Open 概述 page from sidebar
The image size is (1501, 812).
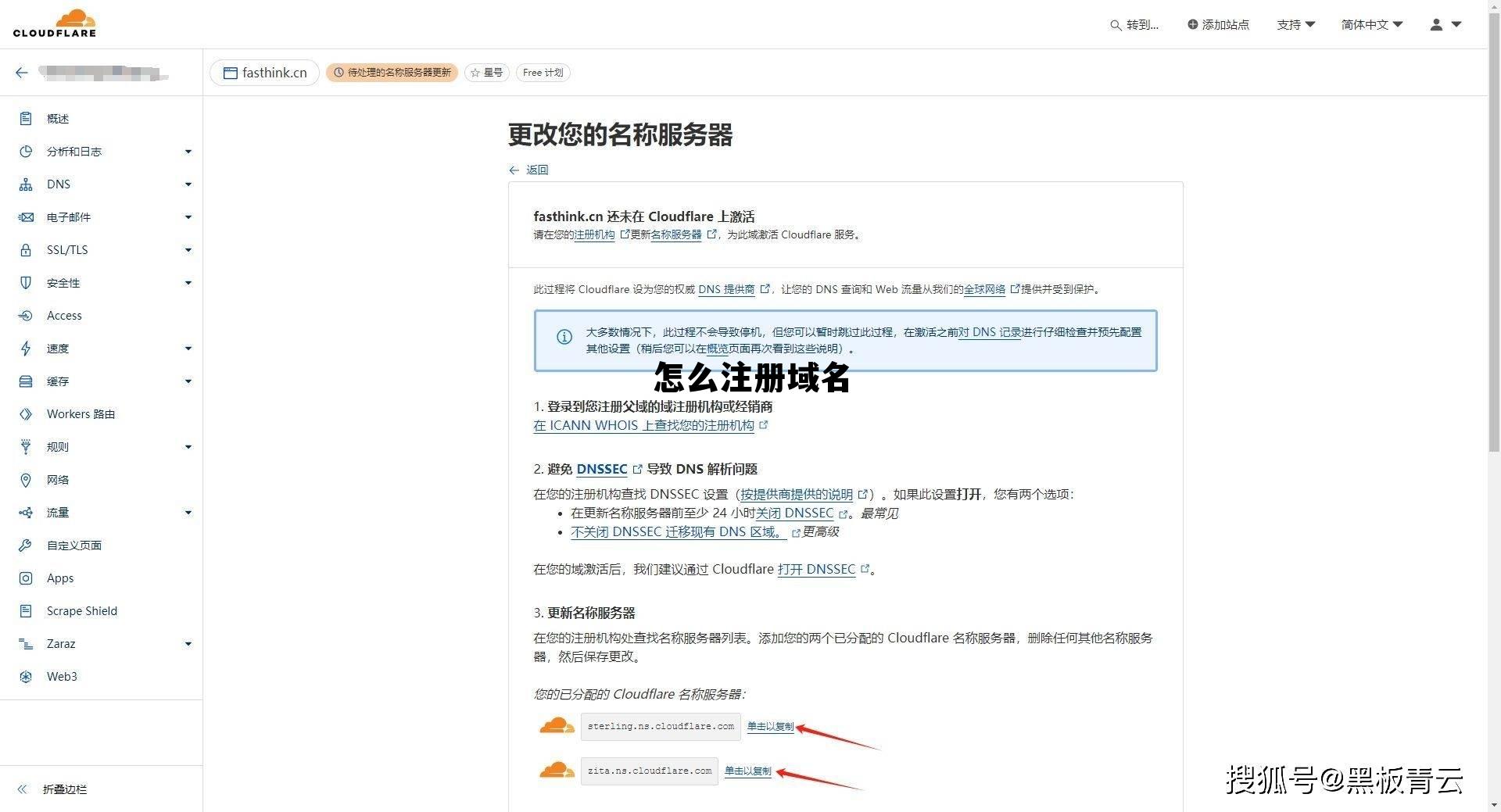click(58, 119)
